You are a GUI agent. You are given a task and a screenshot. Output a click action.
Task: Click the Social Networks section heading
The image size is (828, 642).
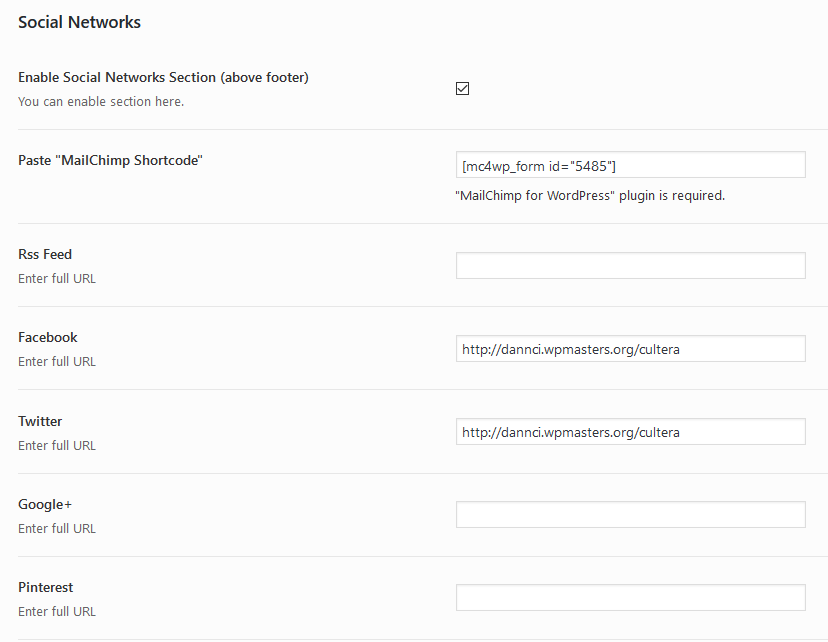pyautogui.click(x=79, y=22)
